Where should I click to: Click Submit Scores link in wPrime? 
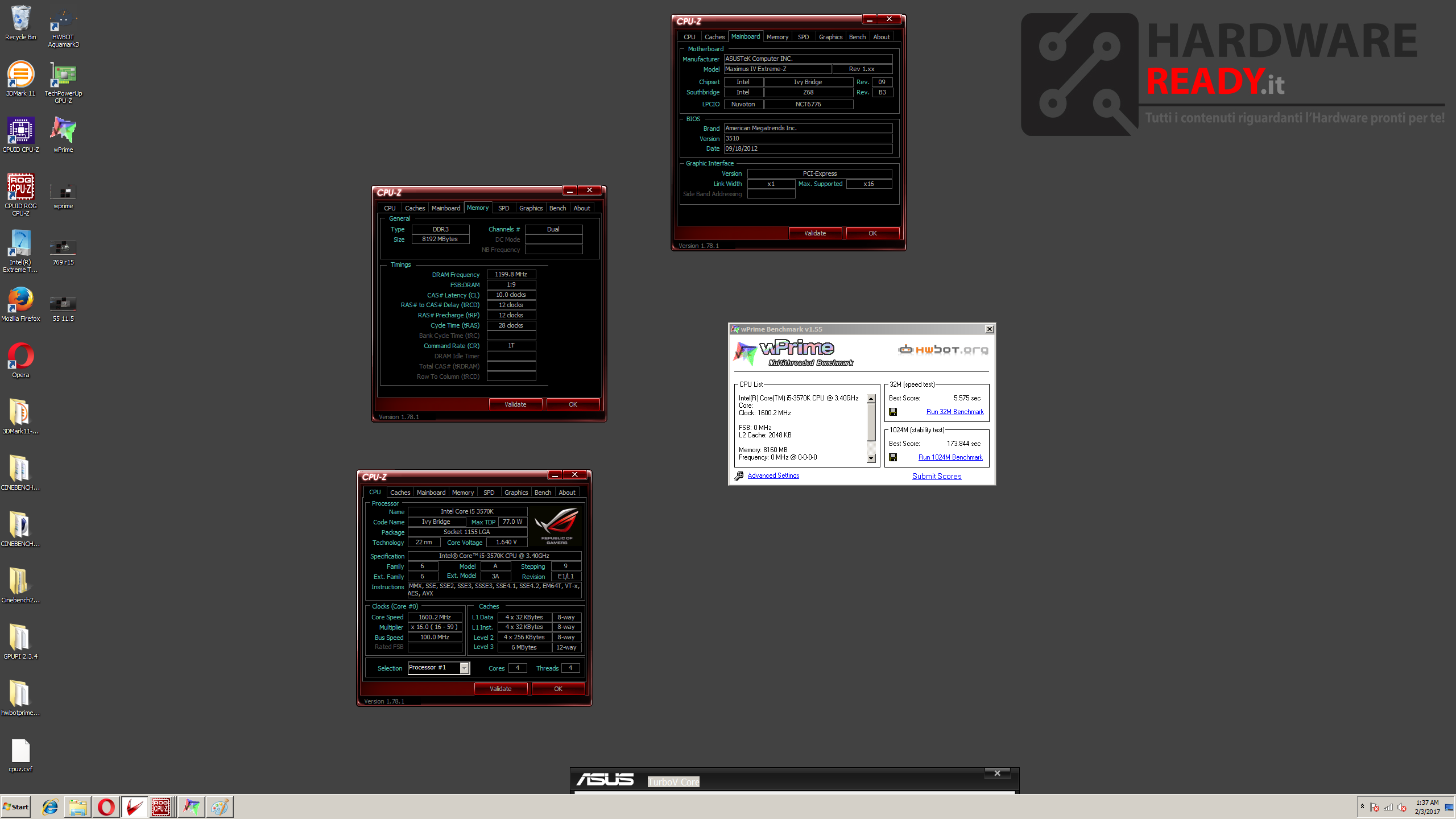(937, 477)
